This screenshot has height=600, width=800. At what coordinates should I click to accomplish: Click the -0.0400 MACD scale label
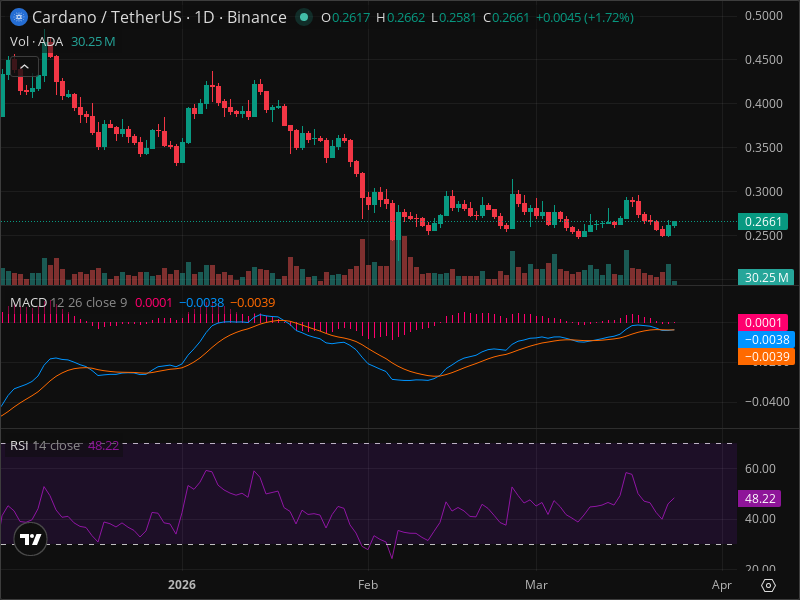[x=767, y=402]
